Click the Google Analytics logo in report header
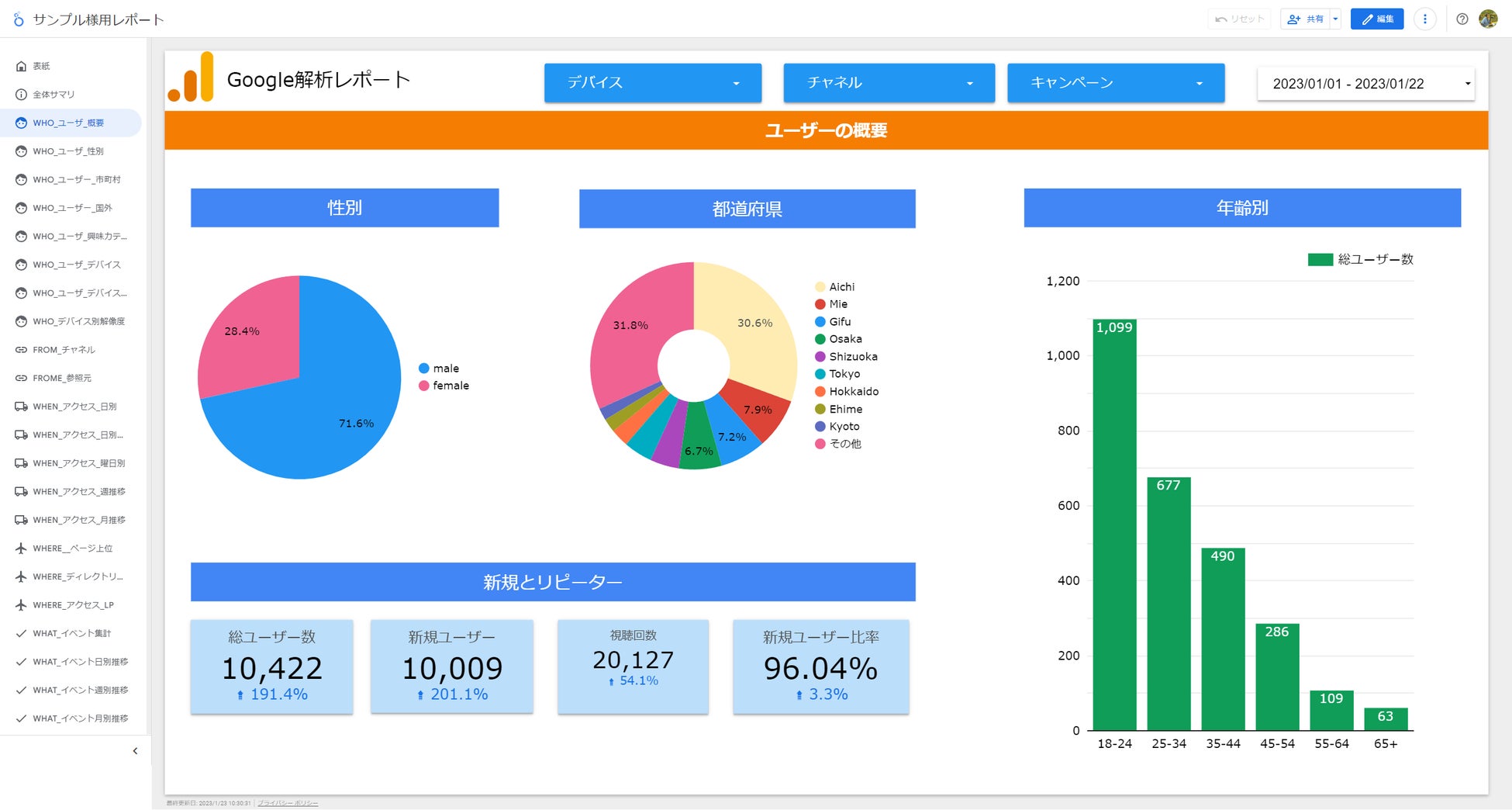Viewport: 1512px width, 810px height. pos(191,77)
